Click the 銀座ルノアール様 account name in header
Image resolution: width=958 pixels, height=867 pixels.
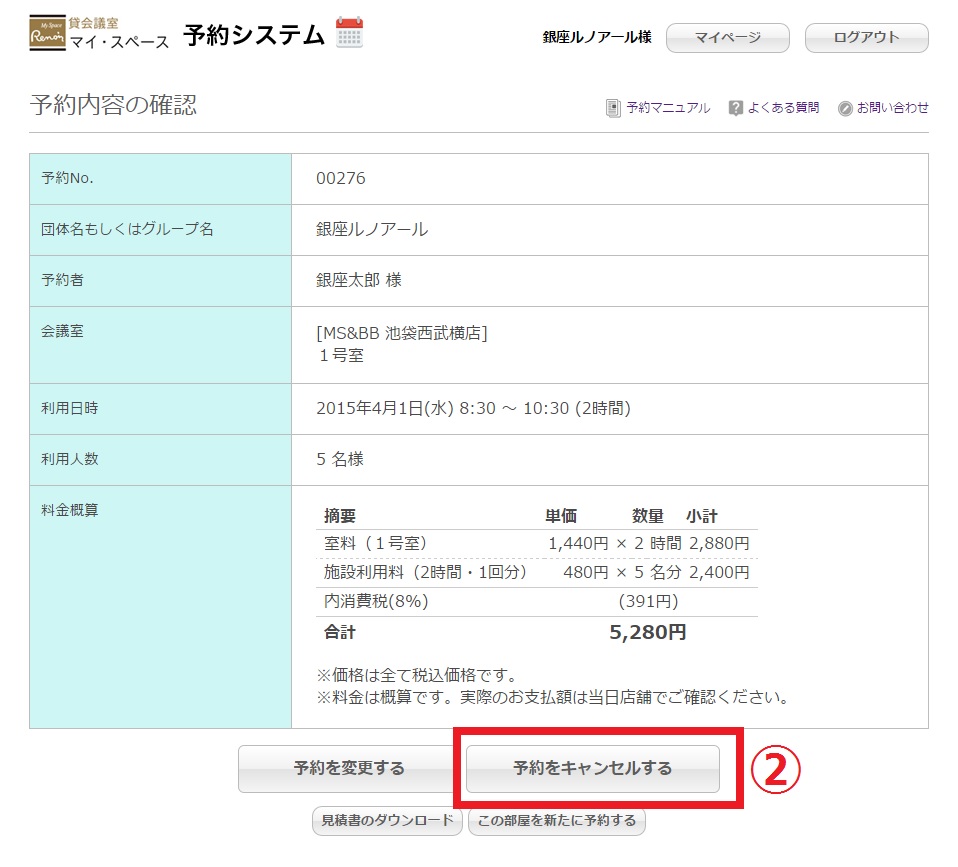coord(596,37)
